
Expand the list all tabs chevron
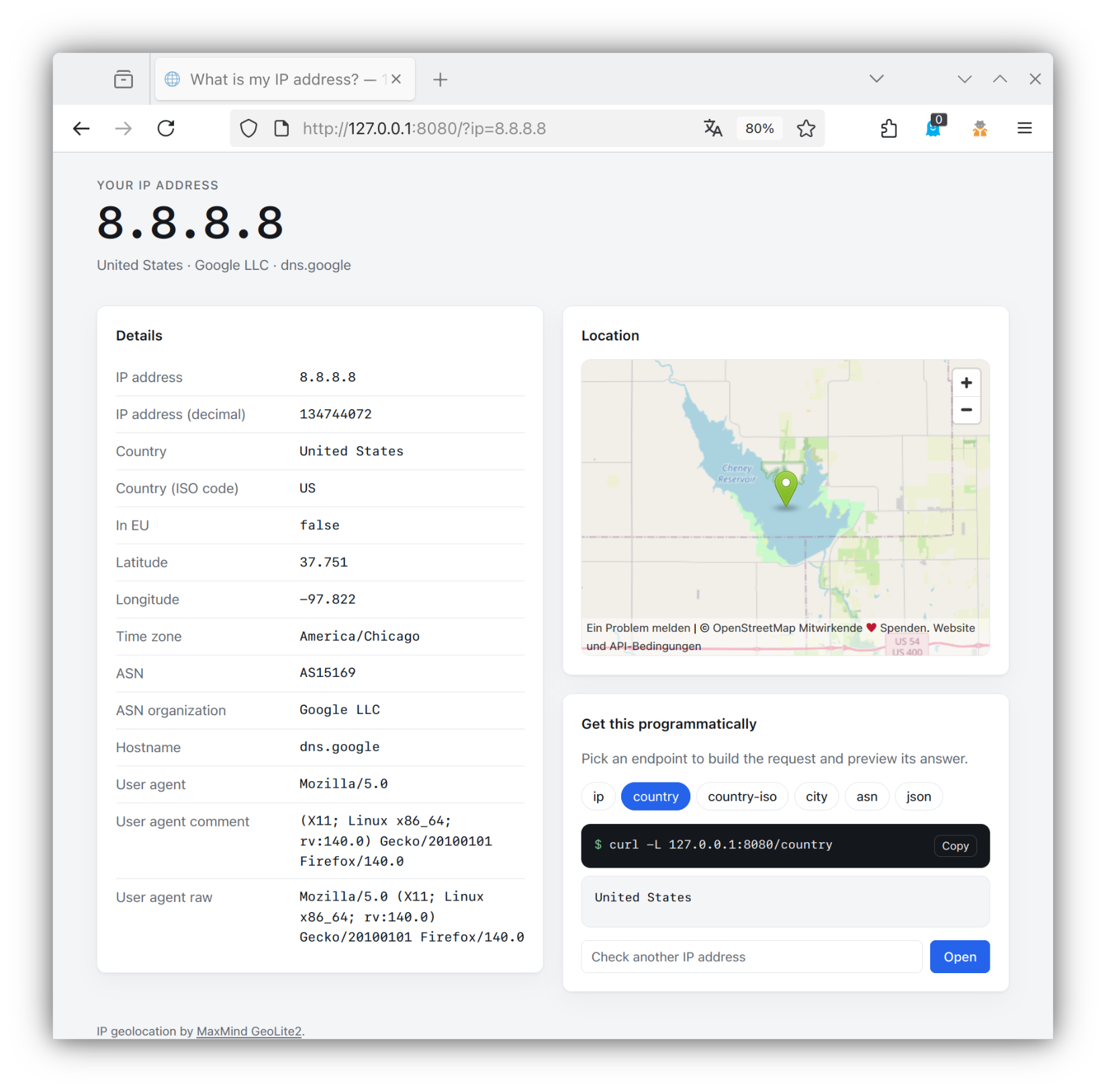pyautogui.click(x=876, y=79)
